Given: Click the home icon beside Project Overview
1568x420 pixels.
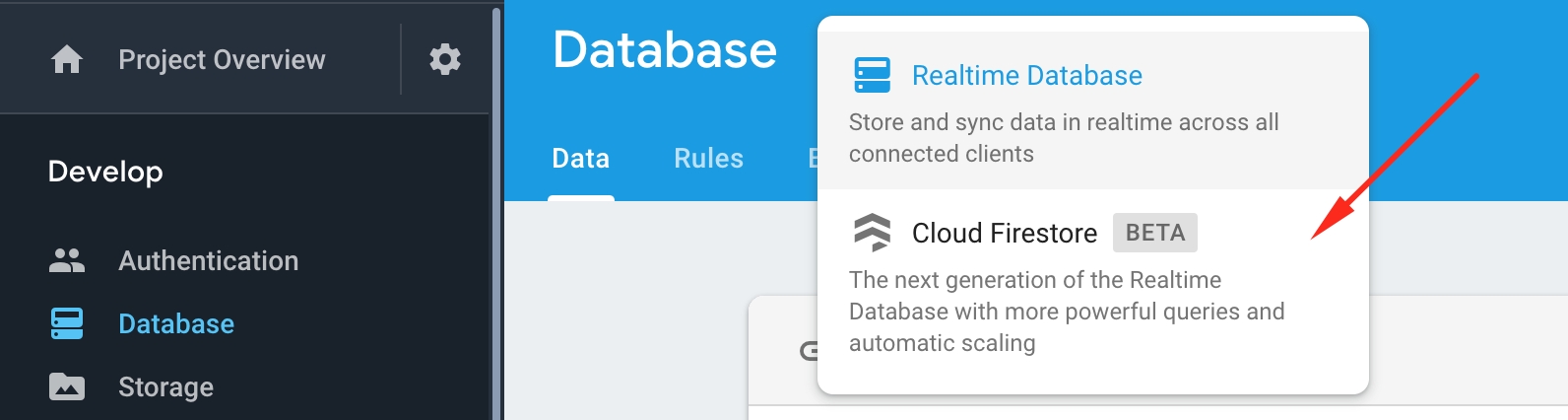Looking at the screenshot, I should coord(67,60).
